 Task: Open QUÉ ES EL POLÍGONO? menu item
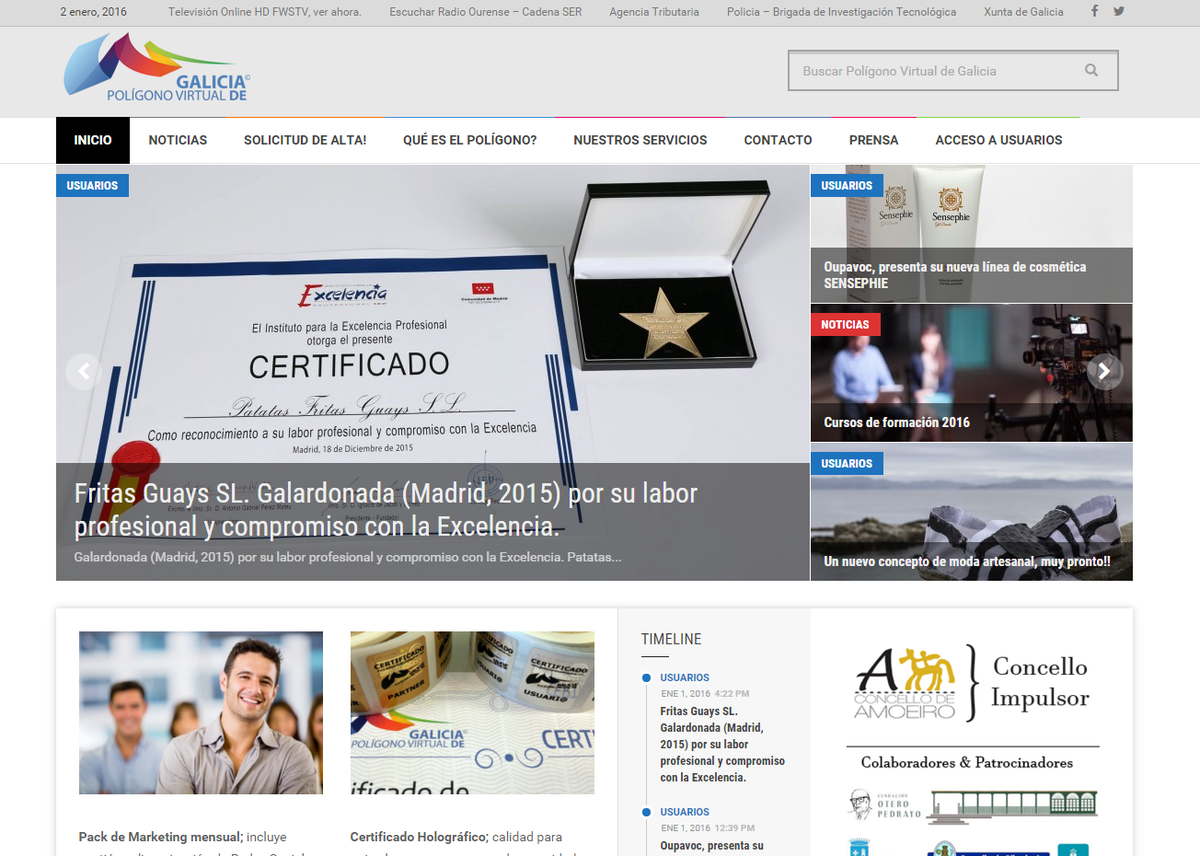[x=470, y=140]
